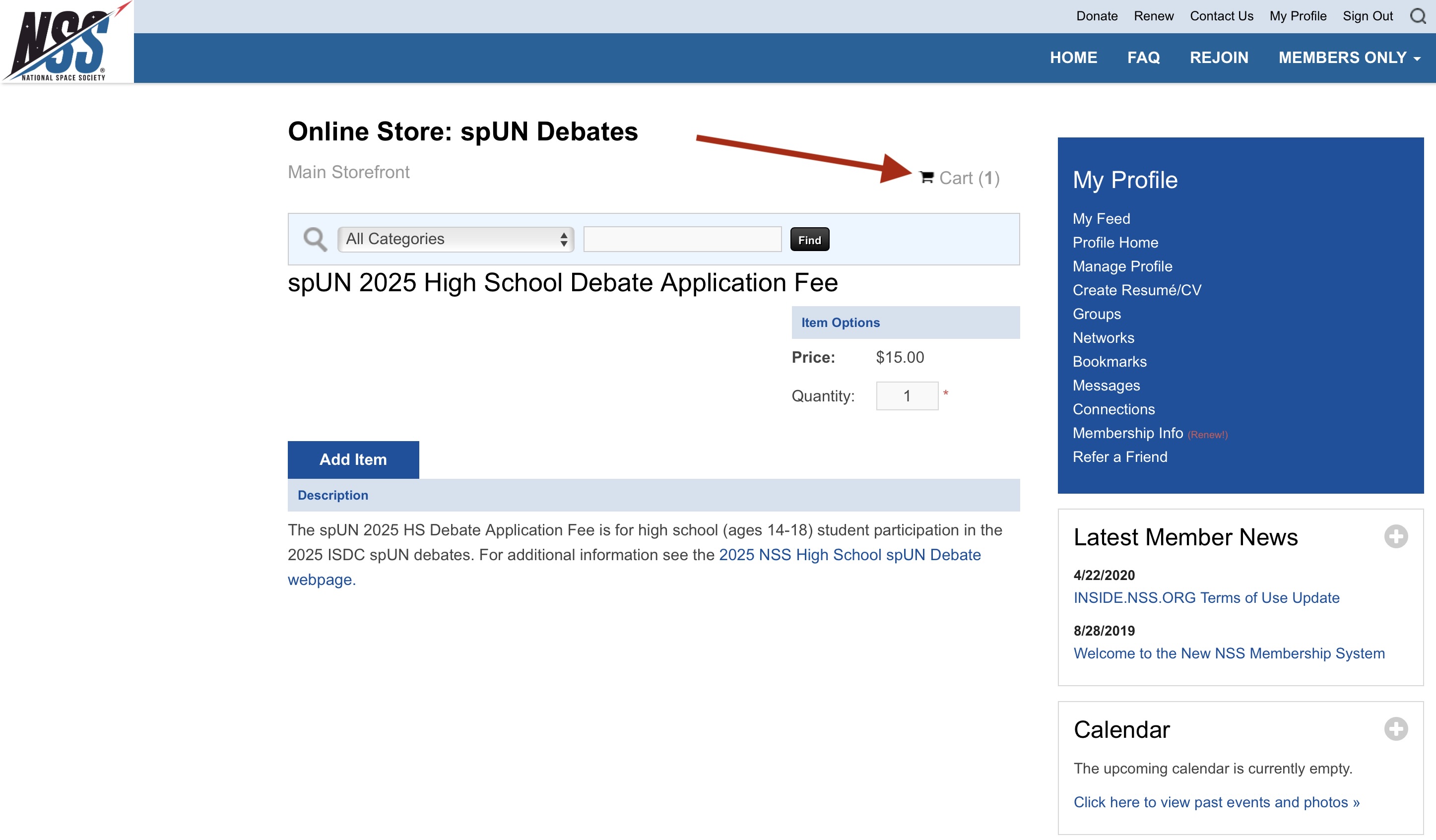This screenshot has width=1436, height=840.
Task: Select REJOIN in the navigation bar
Action: 1219,58
